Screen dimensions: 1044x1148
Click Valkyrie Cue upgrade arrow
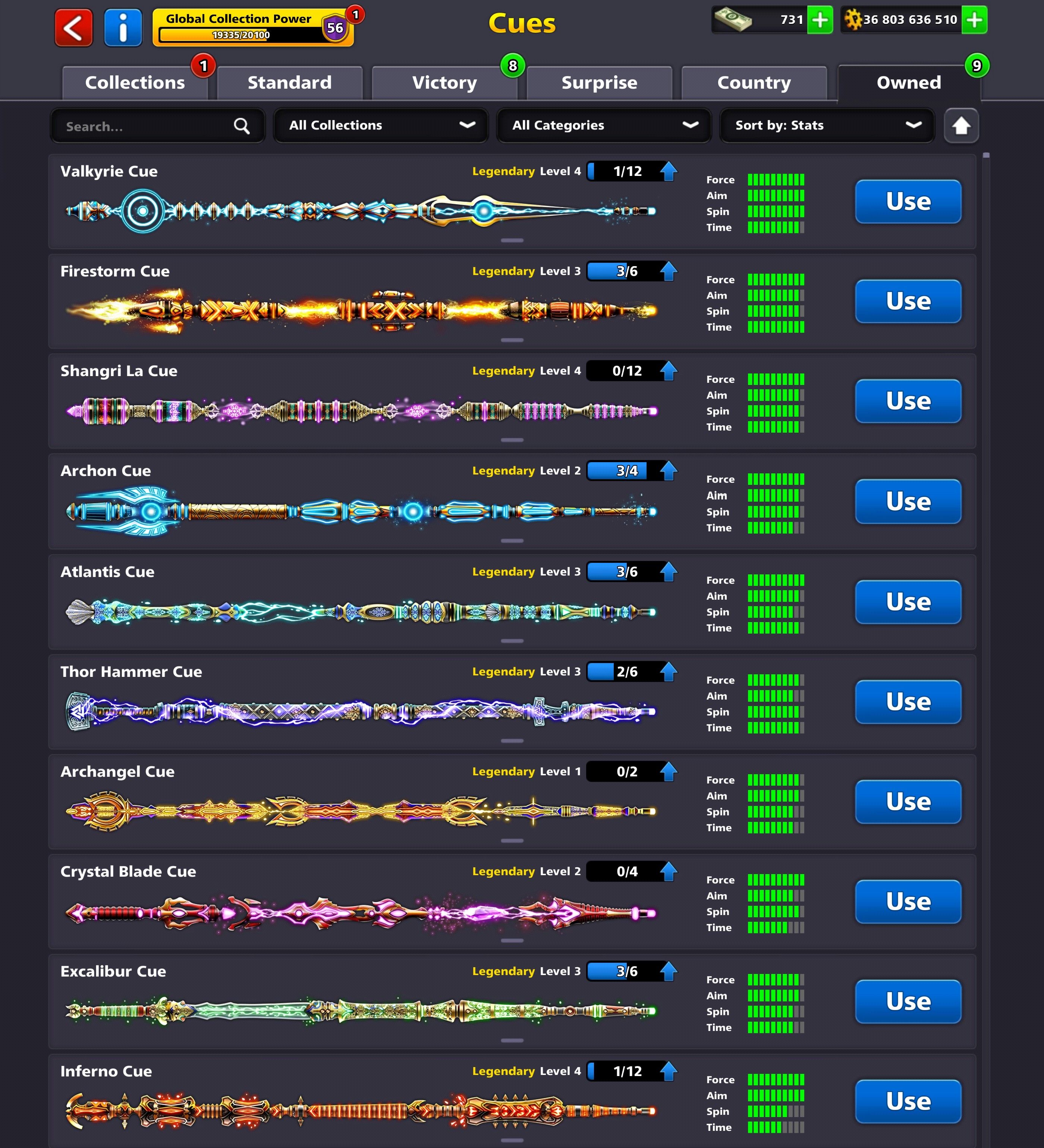point(669,171)
